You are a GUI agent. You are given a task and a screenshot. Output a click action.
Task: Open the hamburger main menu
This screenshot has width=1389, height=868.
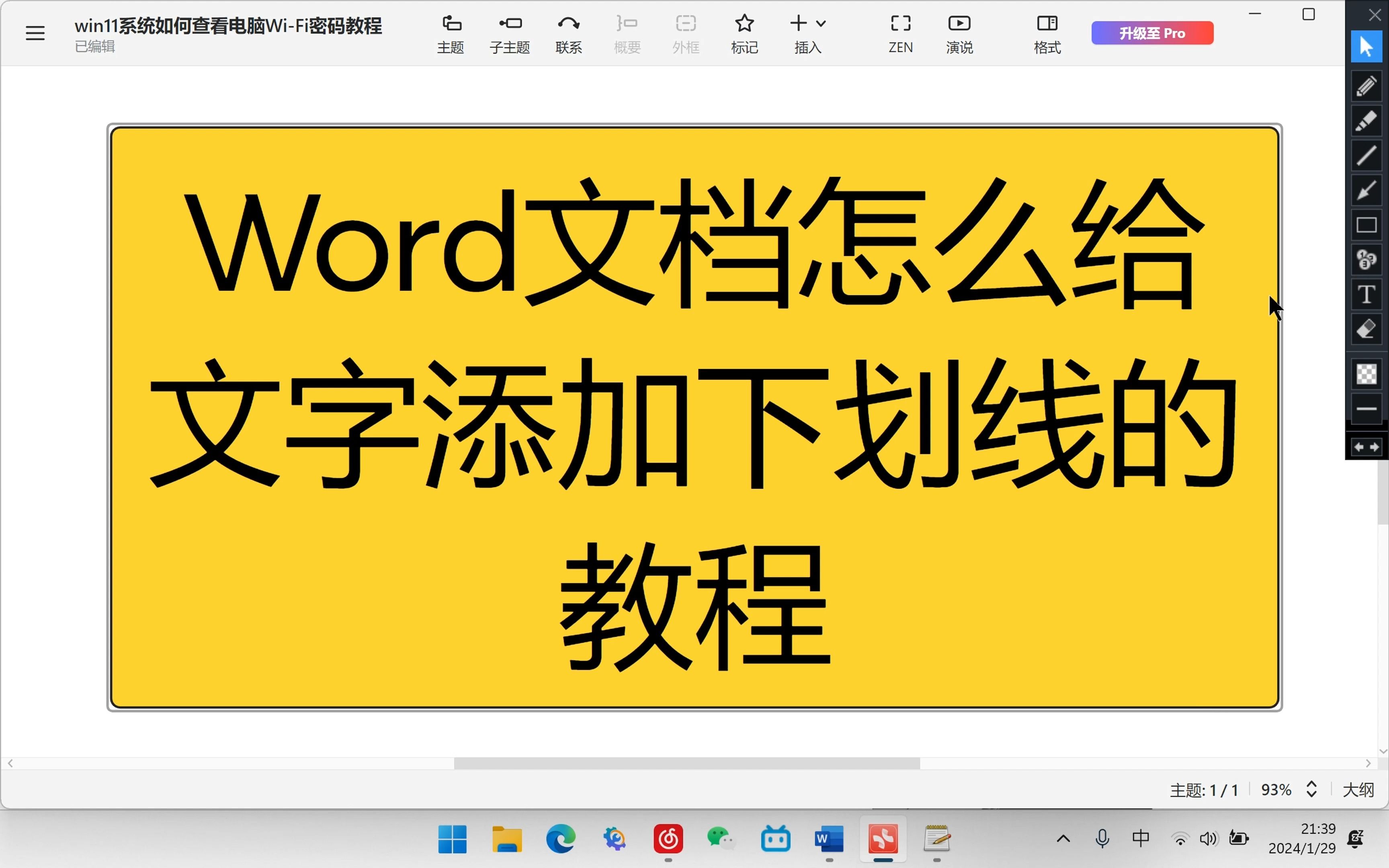pyautogui.click(x=35, y=33)
